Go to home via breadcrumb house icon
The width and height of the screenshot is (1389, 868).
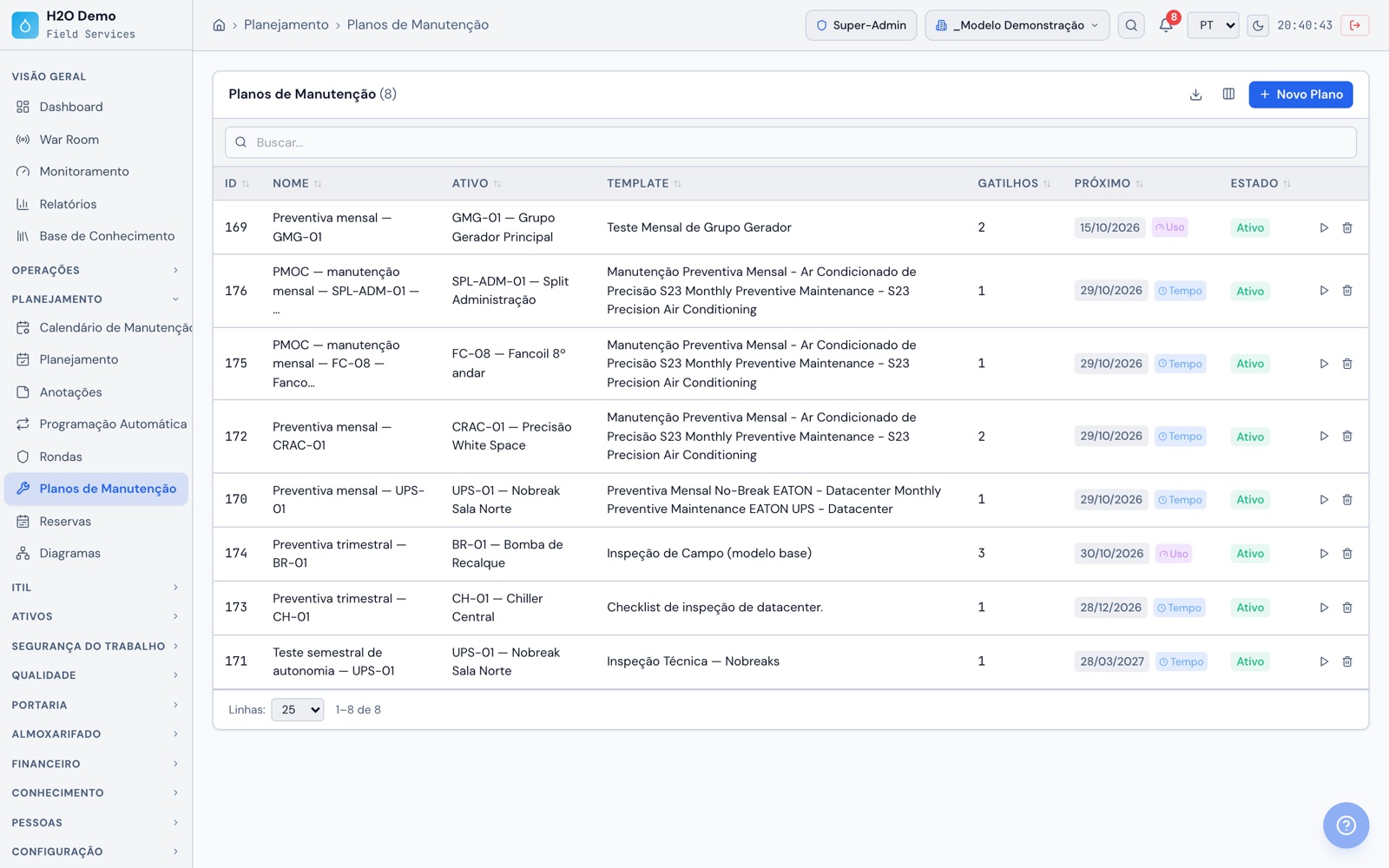[x=219, y=25]
